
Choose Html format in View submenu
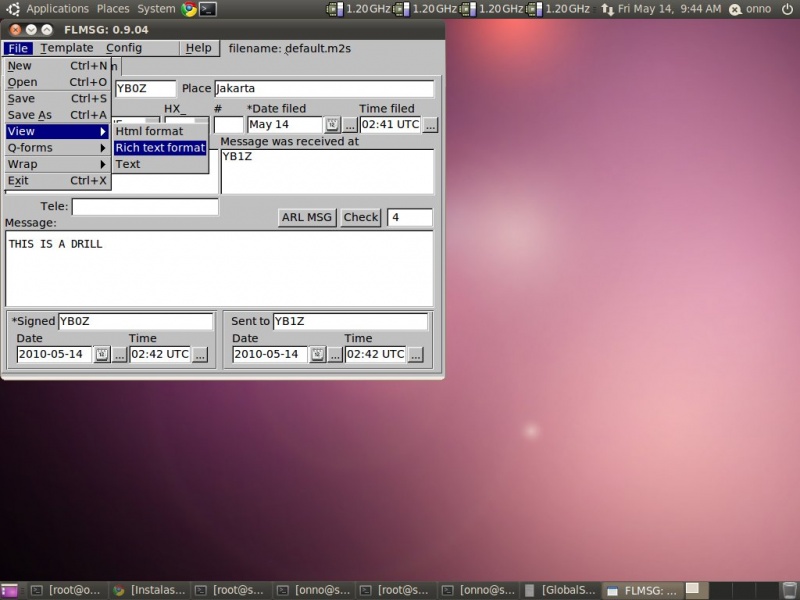(149, 131)
